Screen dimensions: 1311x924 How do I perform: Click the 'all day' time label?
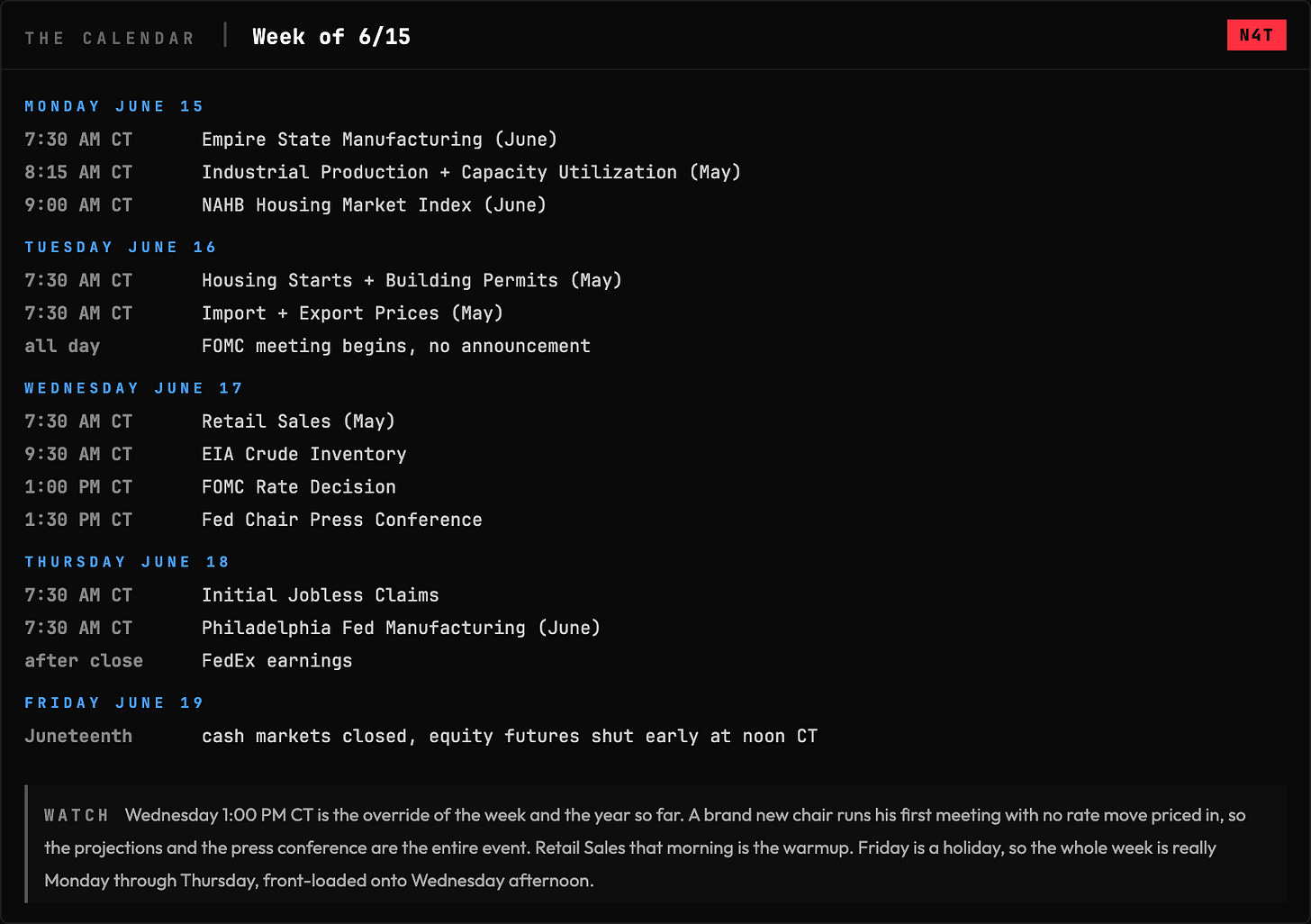(62, 346)
